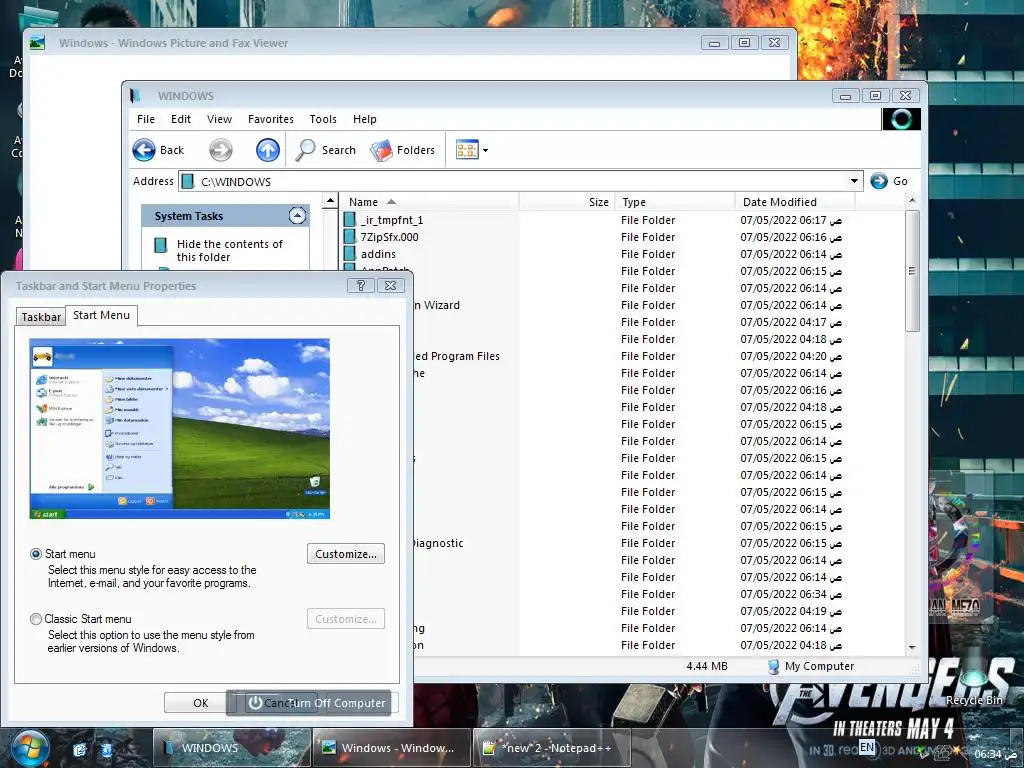Click the file list vertical scrollbar thumb
Image resolution: width=1024 pixels, height=768 pixels.
(x=912, y=270)
